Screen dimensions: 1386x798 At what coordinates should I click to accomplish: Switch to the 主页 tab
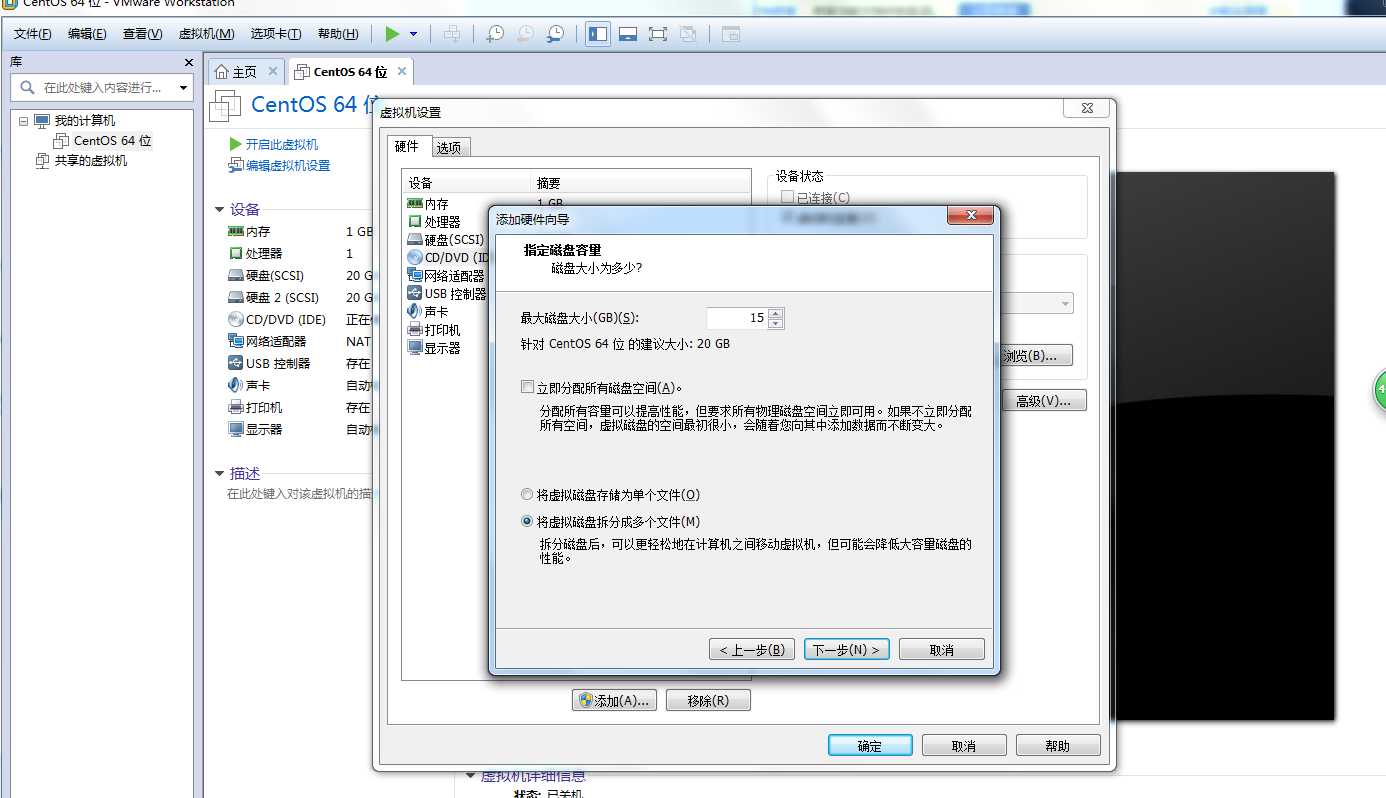point(244,72)
